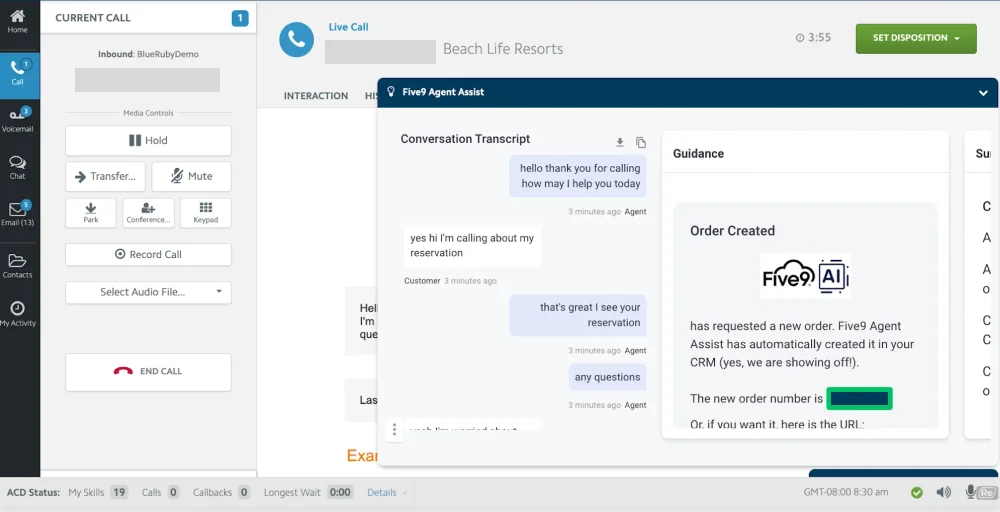
Task: Click the microphone icon in status bar
Action: [x=970, y=492]
